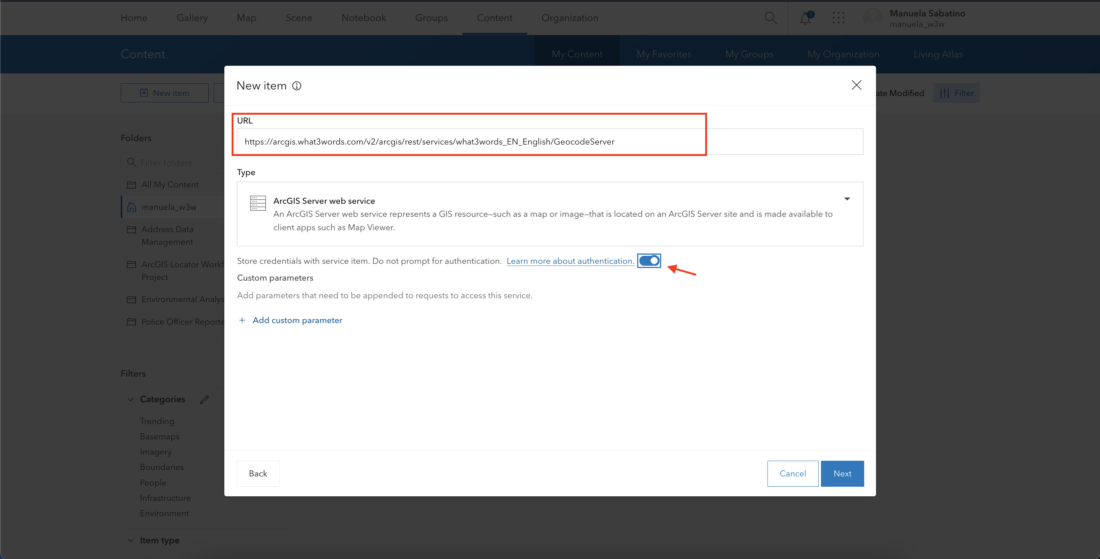The height and width of the screenshot is (559, 1100).
Task: Collapse the Categories filter section
Action: 130,399
